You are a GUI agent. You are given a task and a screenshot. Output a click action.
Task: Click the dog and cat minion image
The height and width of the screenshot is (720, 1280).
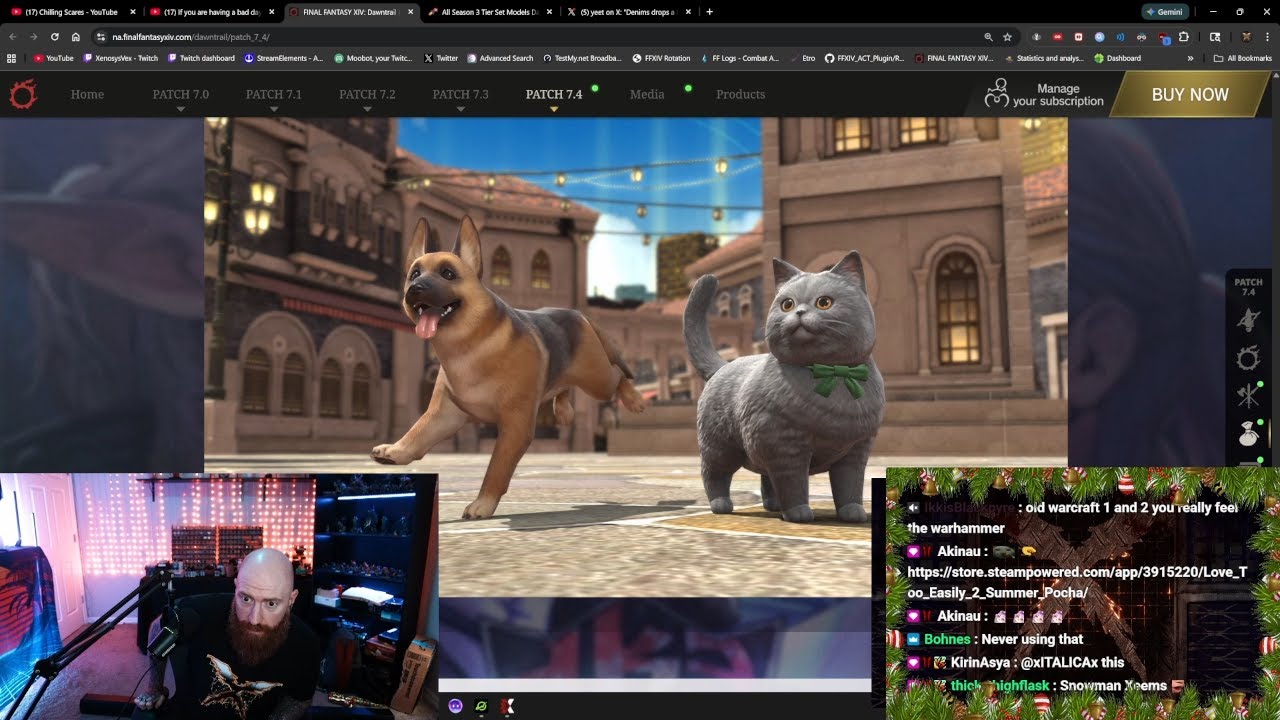coord(636,357)
